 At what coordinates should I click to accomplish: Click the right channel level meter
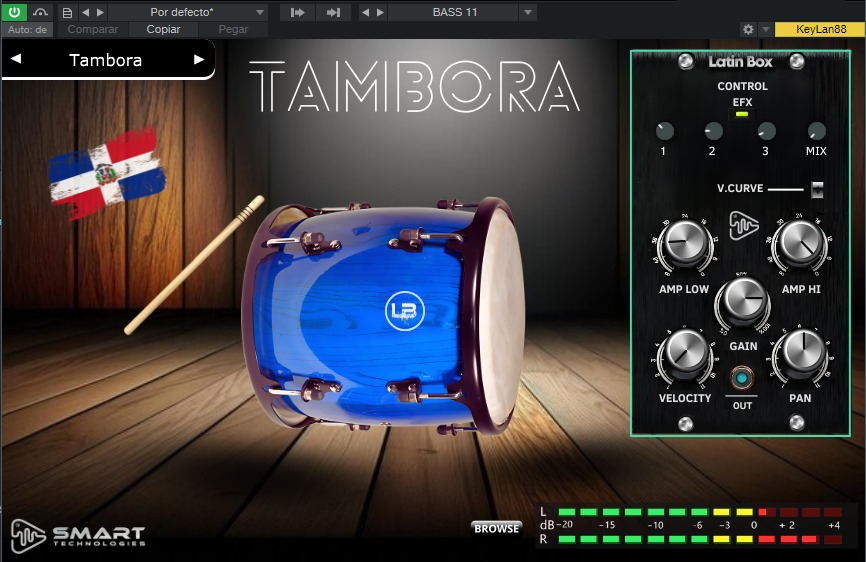point(700,539)
